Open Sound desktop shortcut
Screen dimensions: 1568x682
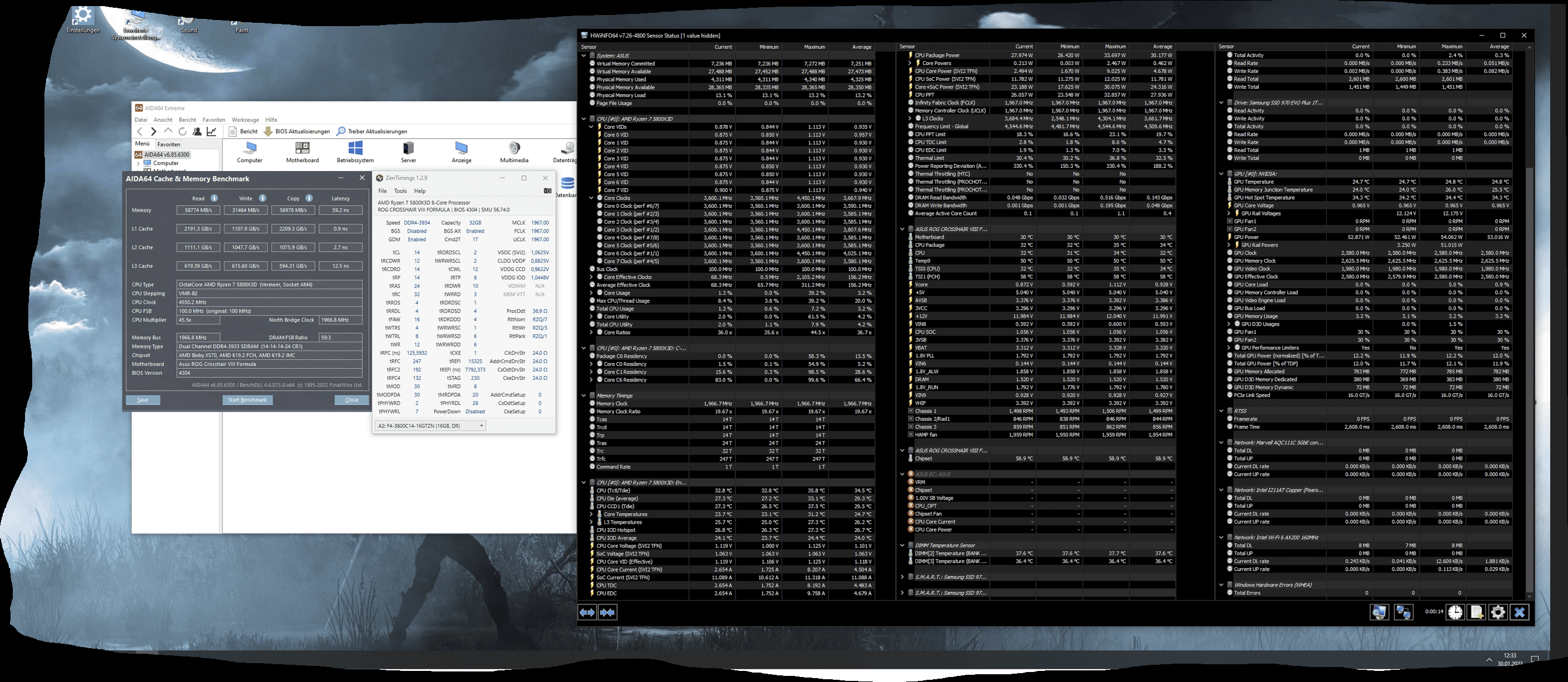(x=189, y=24)
